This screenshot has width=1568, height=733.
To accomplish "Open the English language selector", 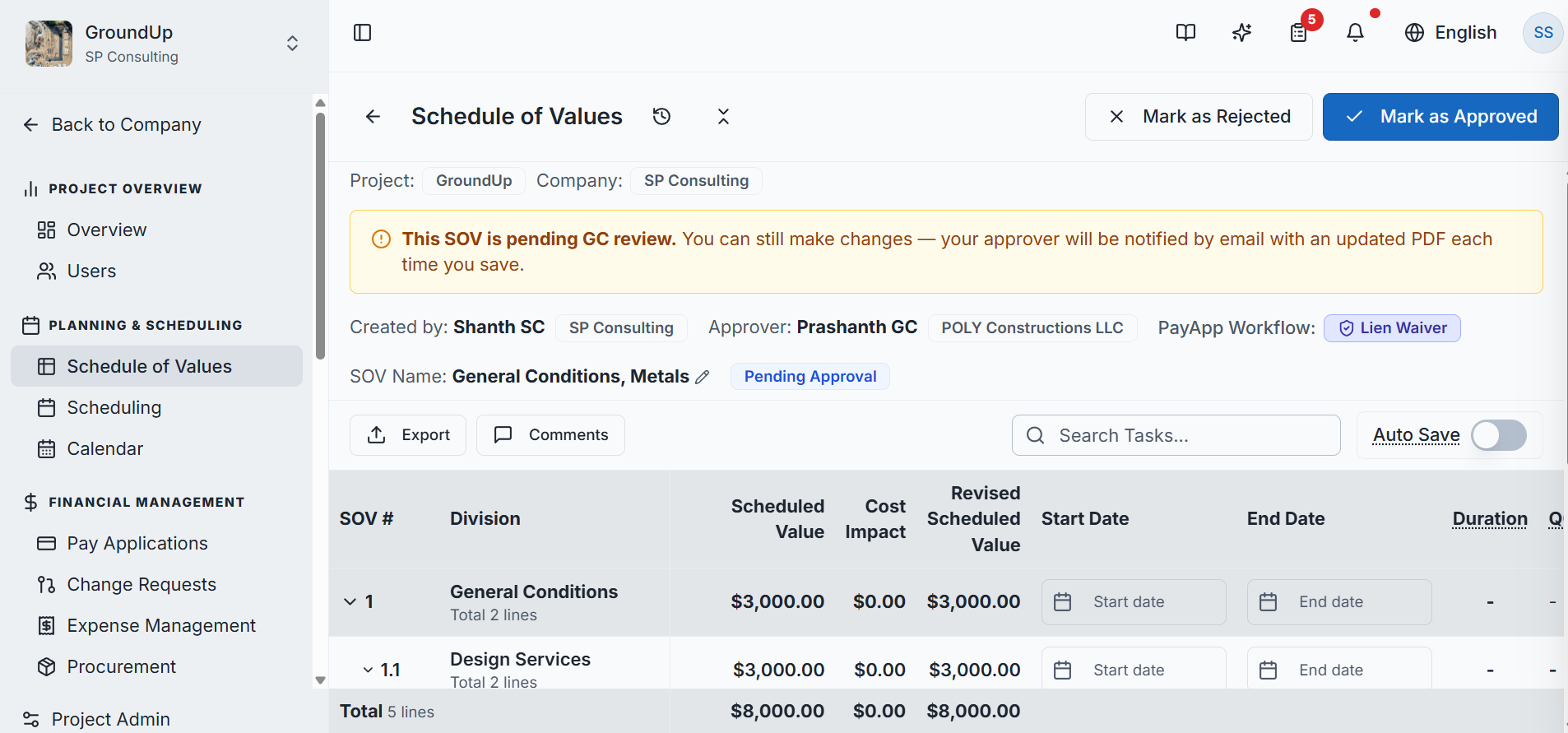I will pos(1451,33).
